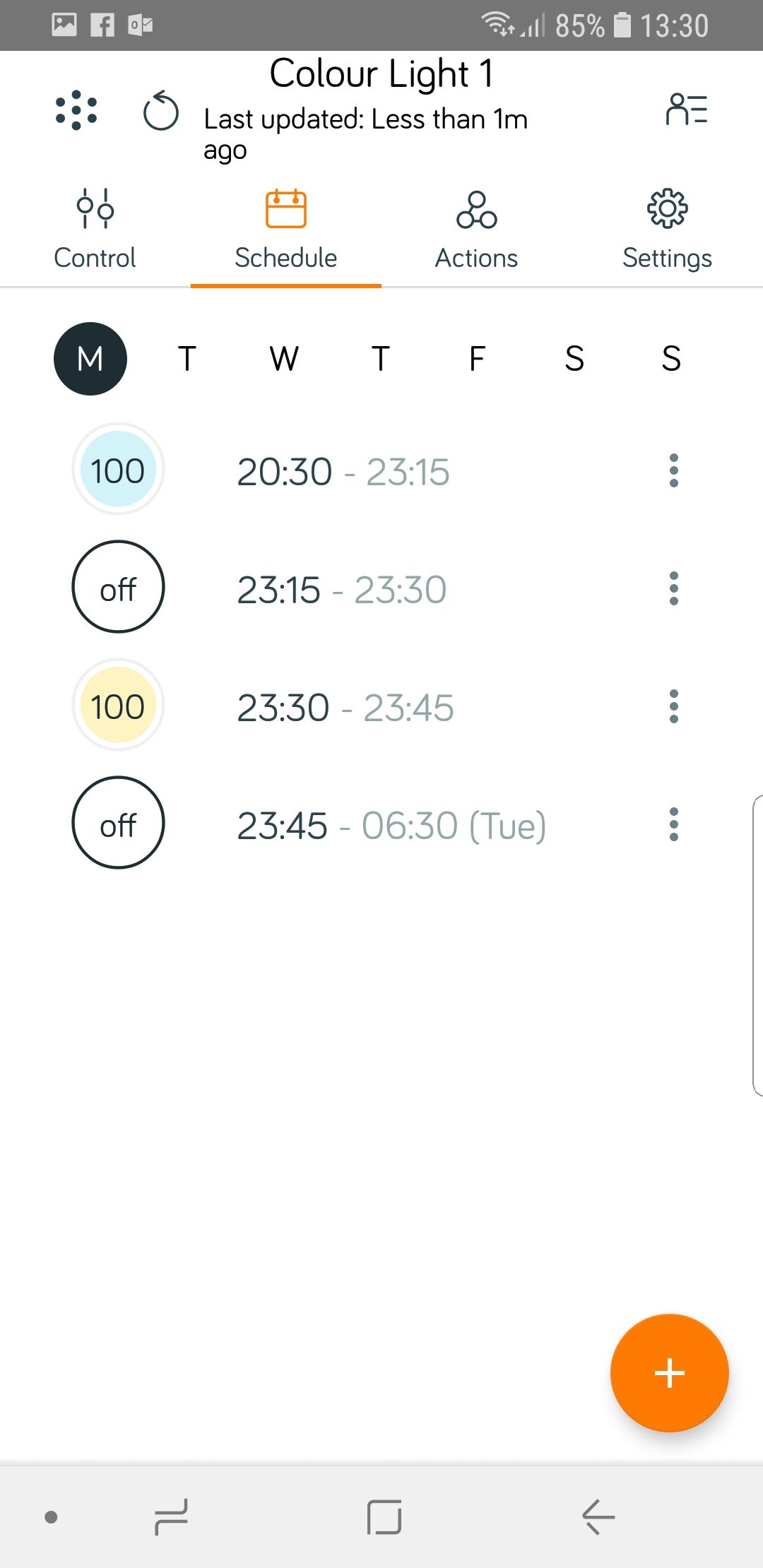Select Wednesday in the day picker

pyautogui.click(x=284, y=359)
